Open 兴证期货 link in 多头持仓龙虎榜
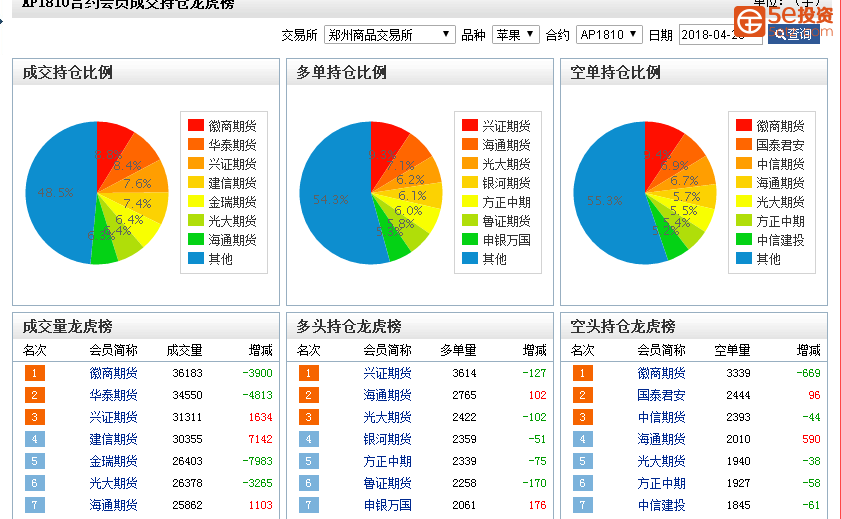 pos(387,373)
